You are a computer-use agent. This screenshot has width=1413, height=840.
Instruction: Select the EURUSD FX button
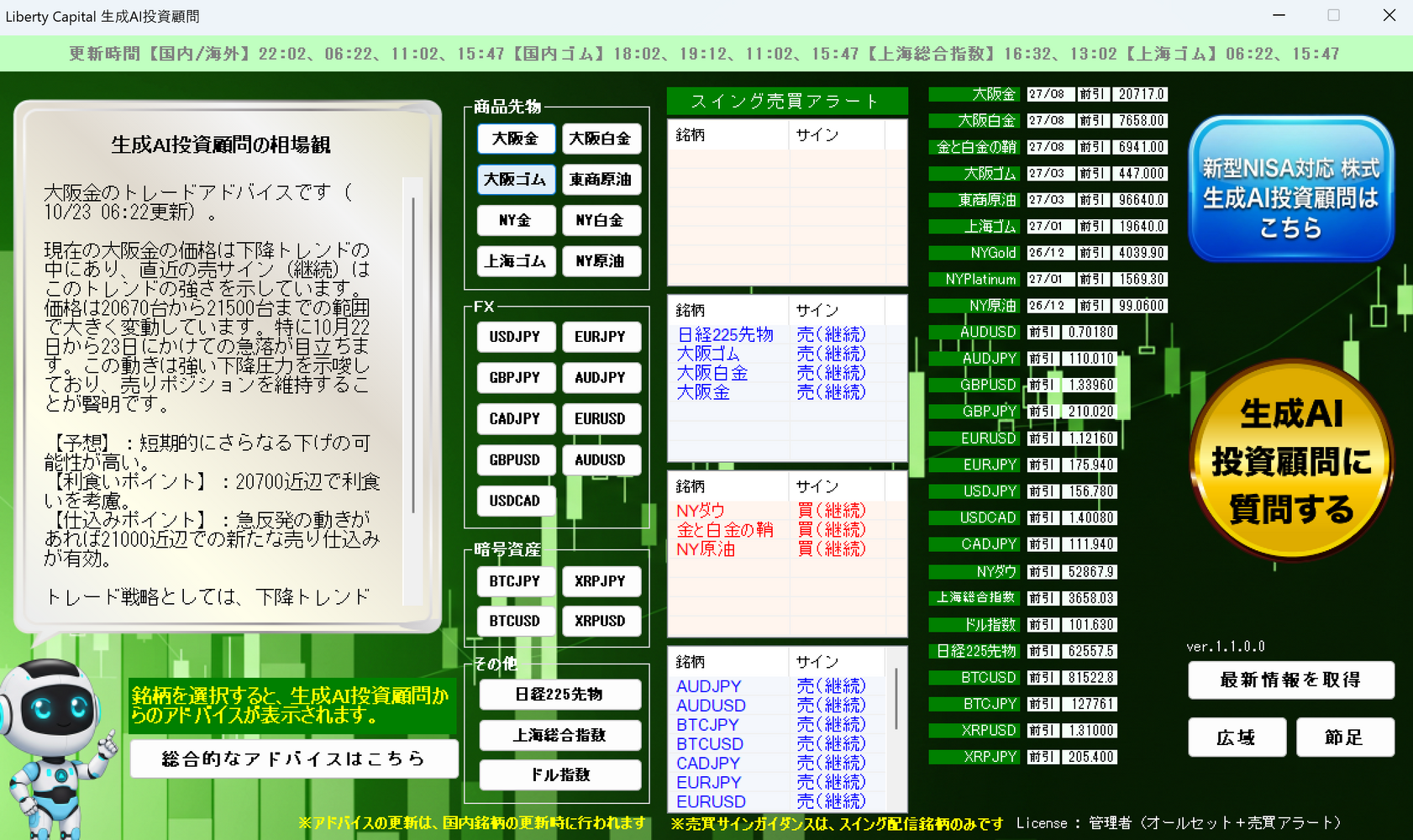tap(601, 419)
